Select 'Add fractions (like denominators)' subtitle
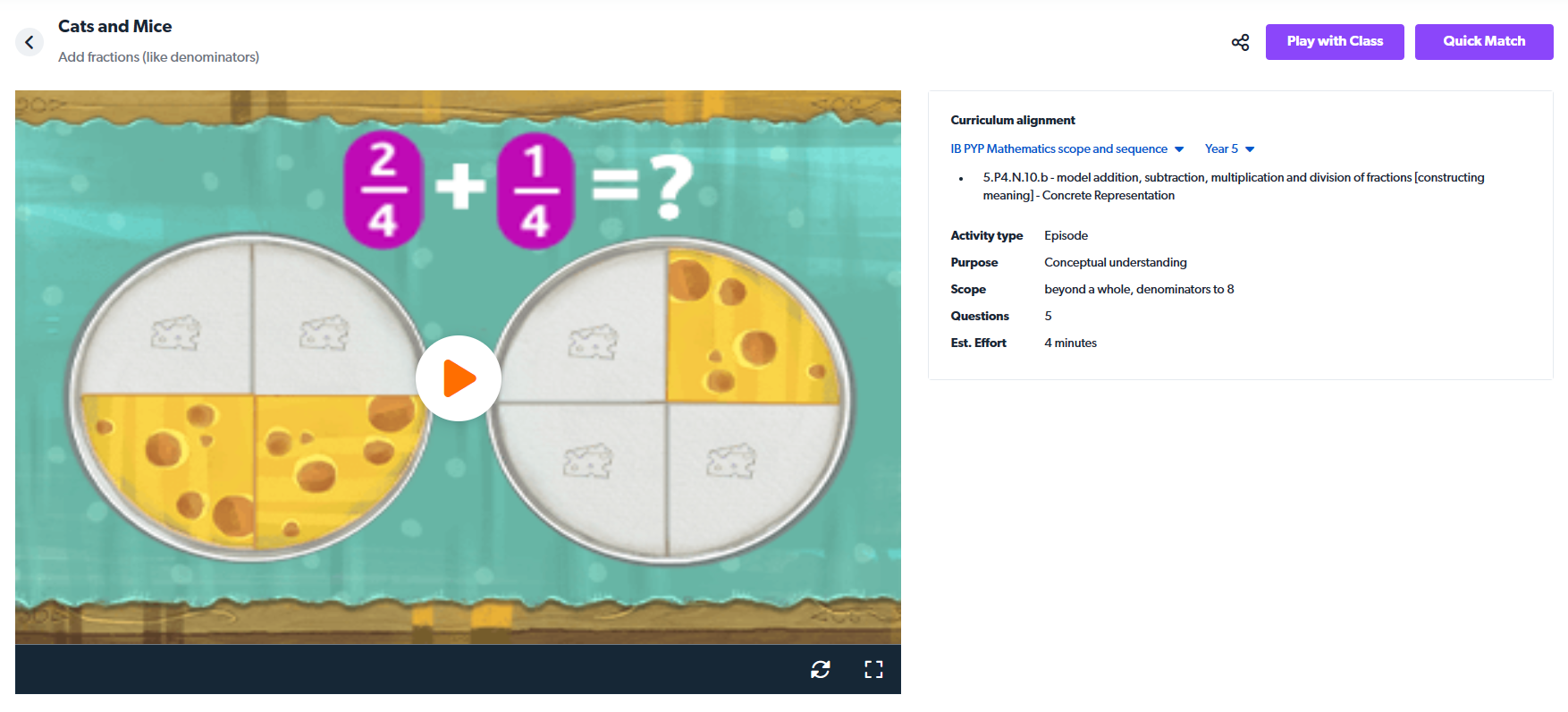The height and width of the screenshot is (712, 1568). tap(159, 57)
